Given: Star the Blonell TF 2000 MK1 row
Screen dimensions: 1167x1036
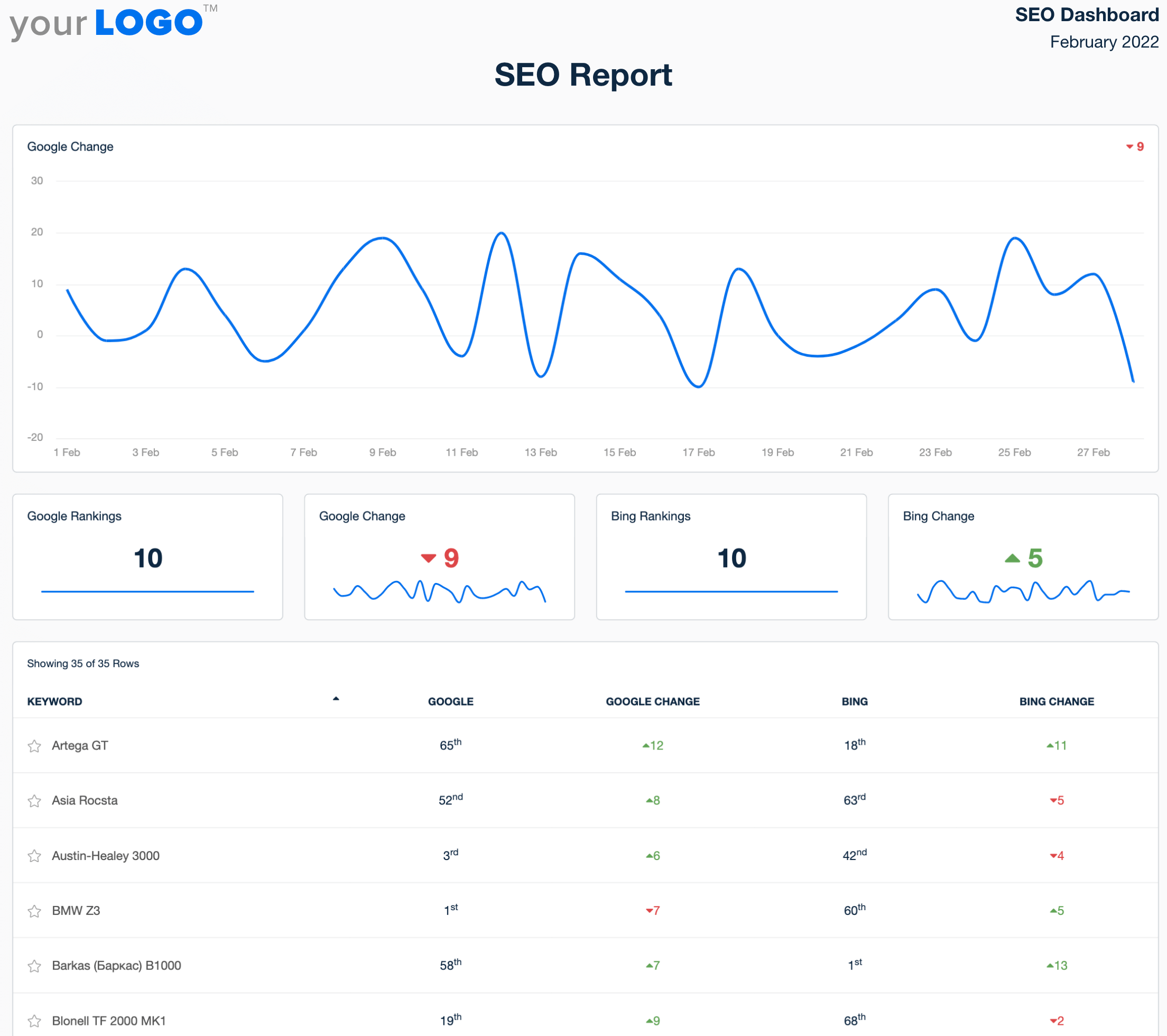Looking at the screenshot, I should 34,1021.
